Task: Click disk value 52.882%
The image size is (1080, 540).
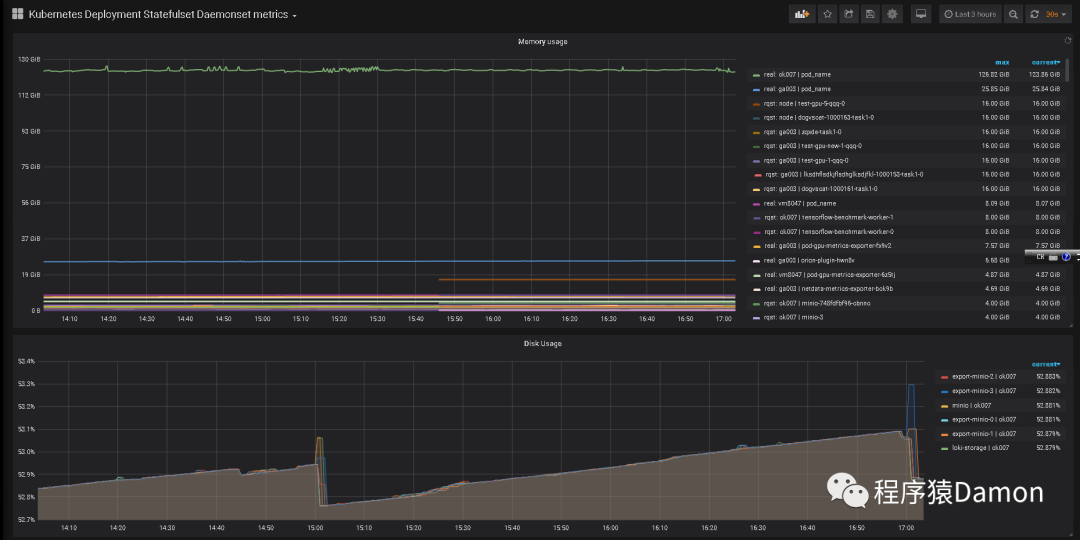Action: click(1048, 391)
